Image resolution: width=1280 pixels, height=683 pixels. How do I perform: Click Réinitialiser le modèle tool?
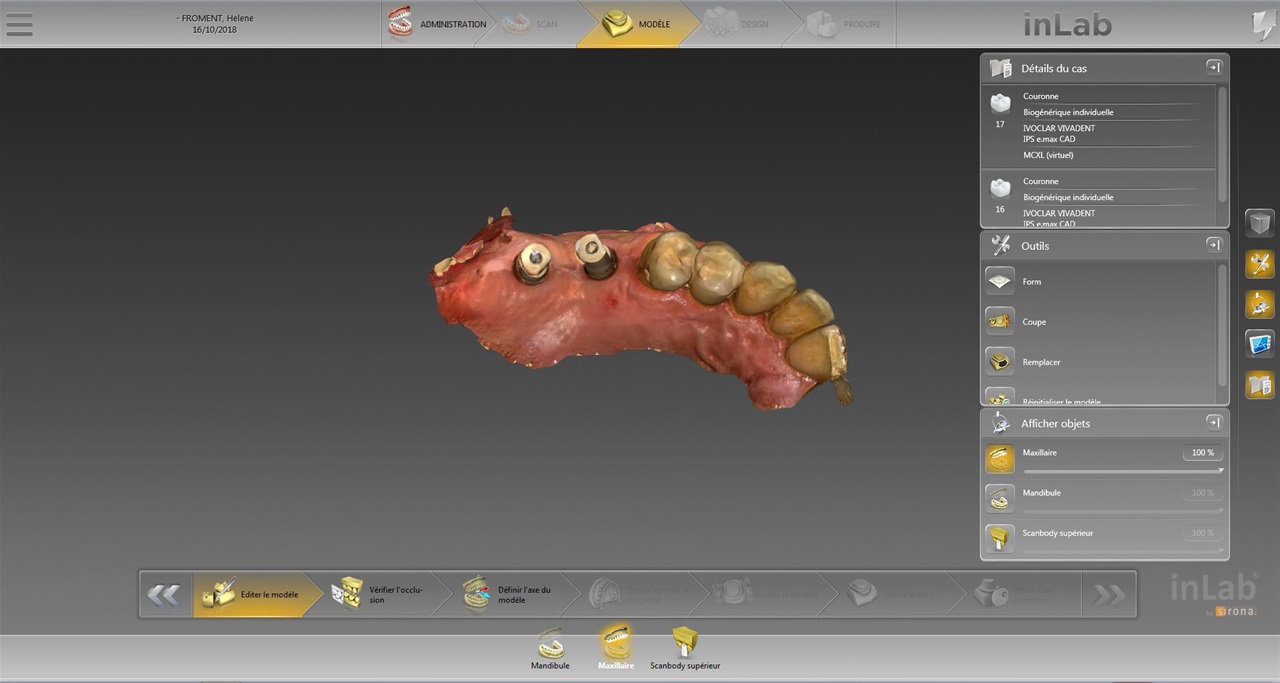pos(1000,396)
